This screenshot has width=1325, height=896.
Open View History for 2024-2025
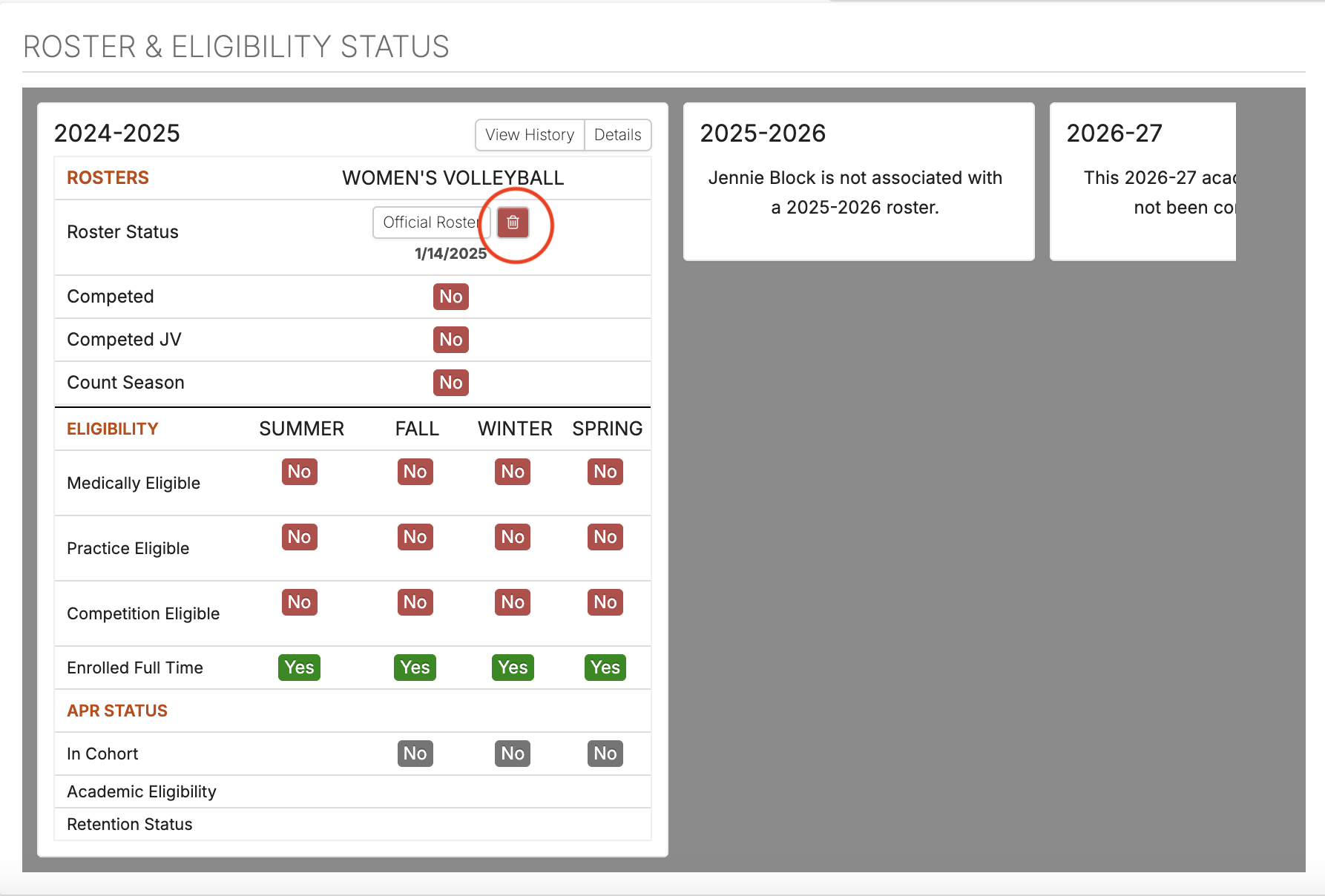coord(530,135)
